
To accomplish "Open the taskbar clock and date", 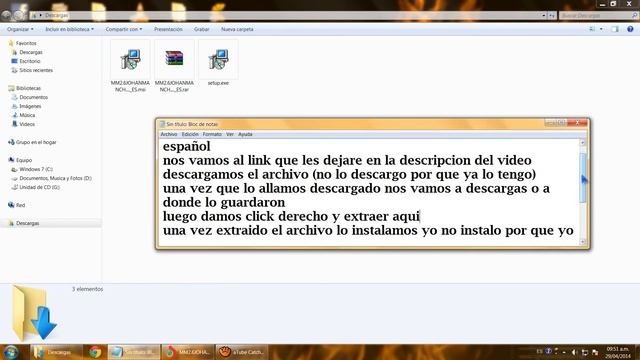I will 618,353.
